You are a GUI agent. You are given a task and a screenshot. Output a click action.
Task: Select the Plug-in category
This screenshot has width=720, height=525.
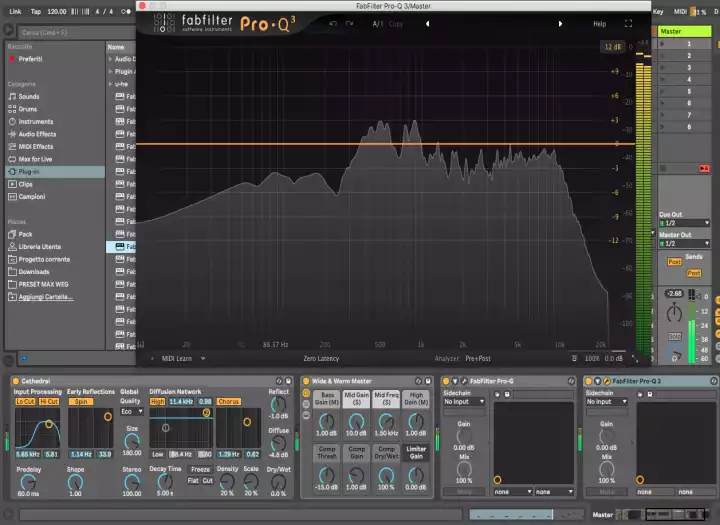(55, 171)
